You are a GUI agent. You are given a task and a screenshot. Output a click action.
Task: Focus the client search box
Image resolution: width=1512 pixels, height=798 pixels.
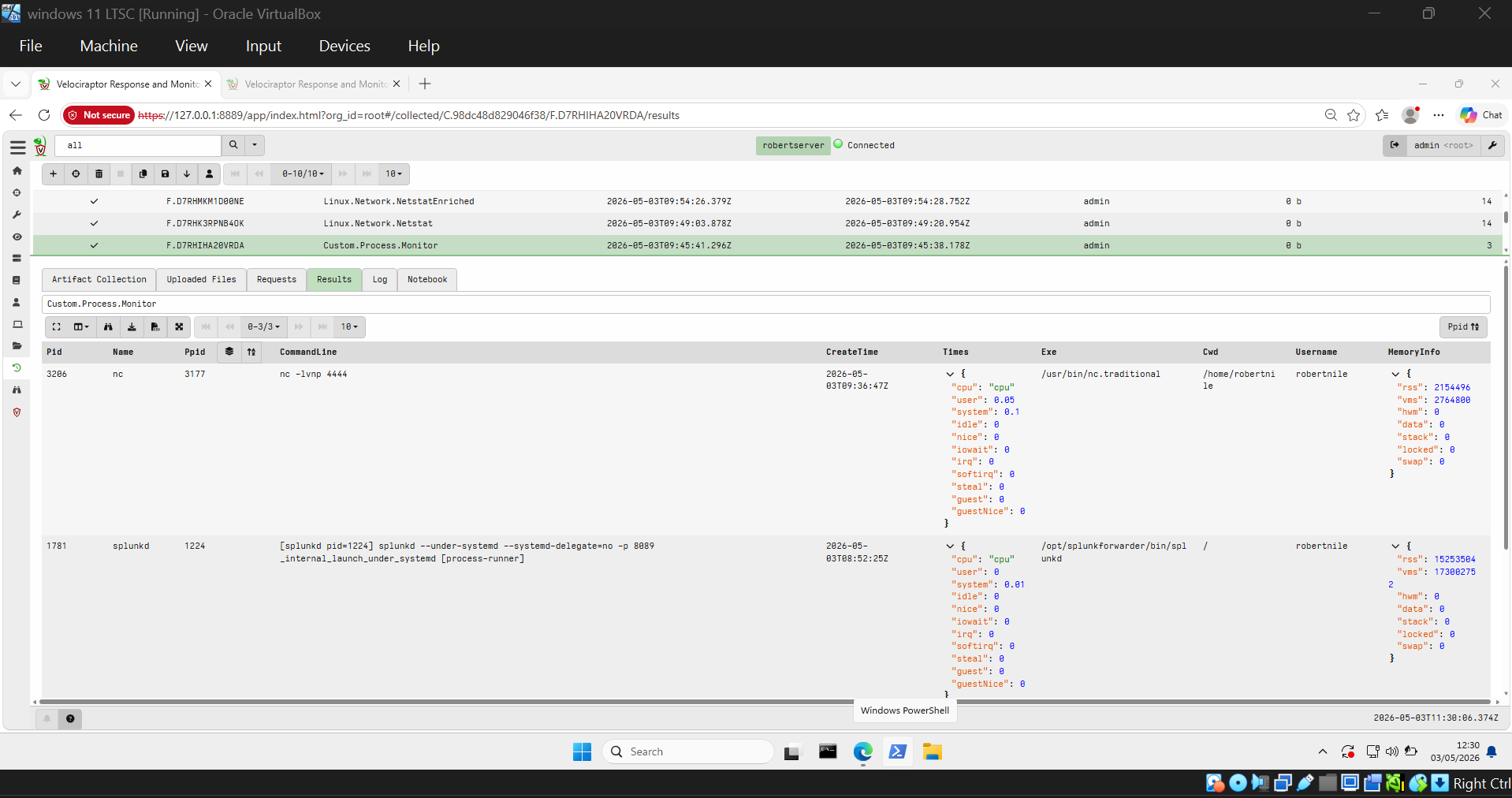[138, 145]
